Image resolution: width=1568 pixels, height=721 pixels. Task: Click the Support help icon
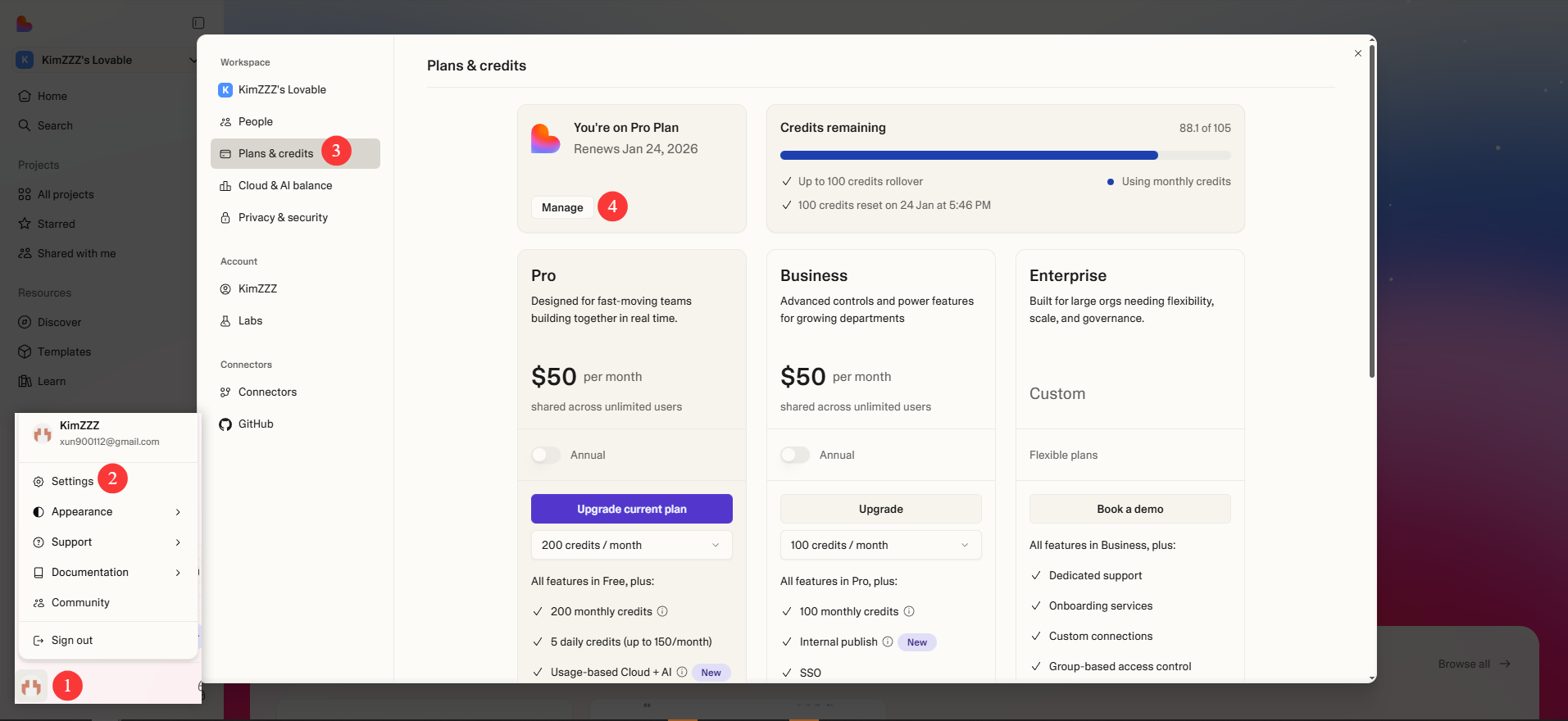(x=39, y=542)
